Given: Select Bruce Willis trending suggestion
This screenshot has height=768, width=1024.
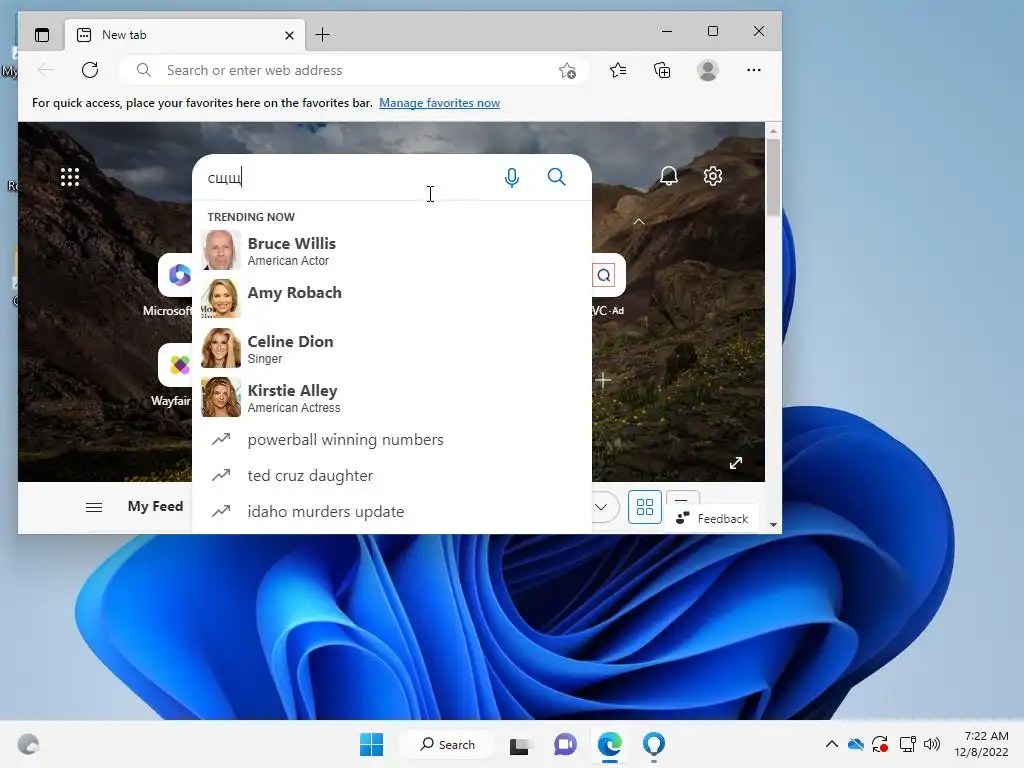Looking at the screenshot, I should (x=392, y=251).
